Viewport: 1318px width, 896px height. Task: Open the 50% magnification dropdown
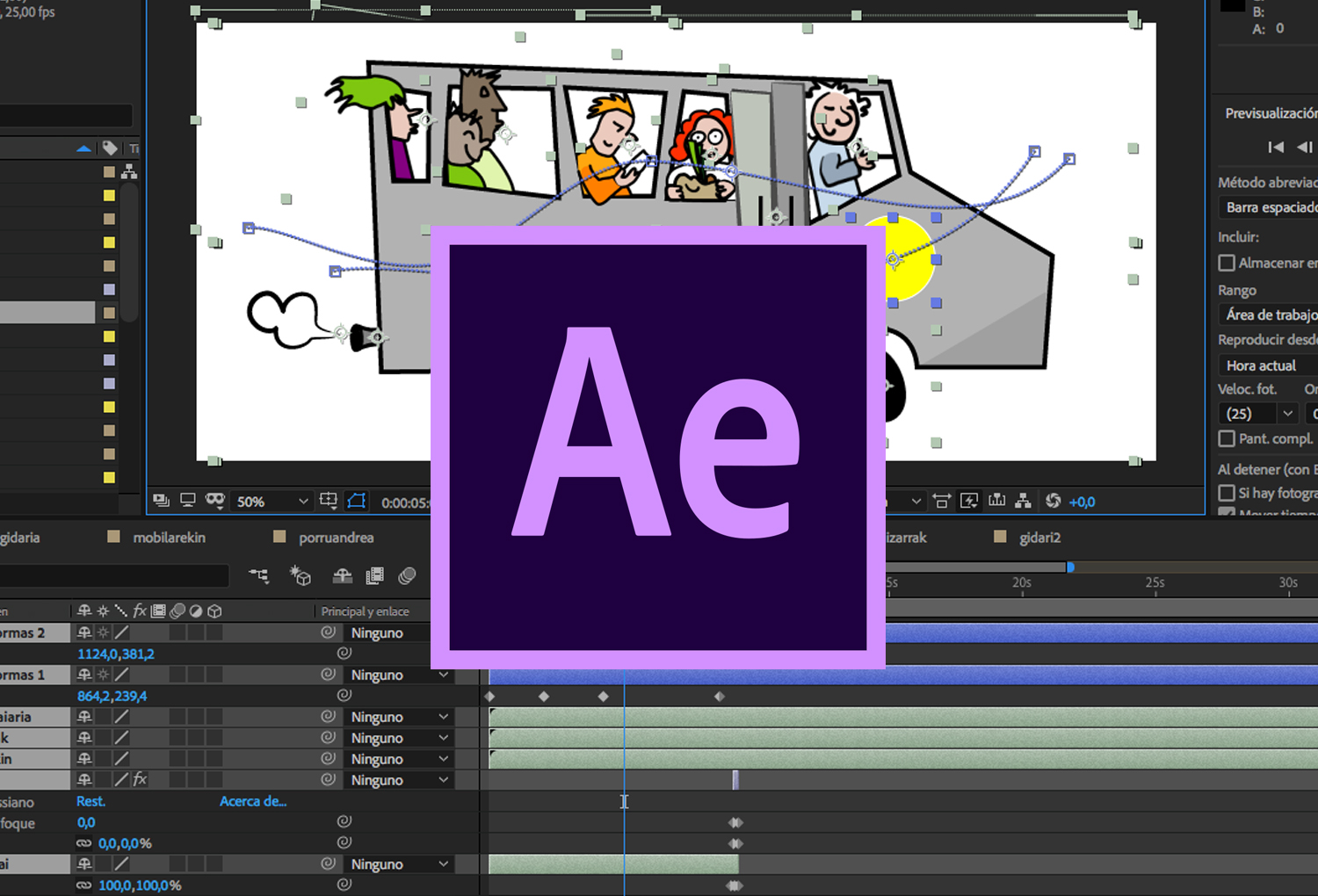point(272,502)
